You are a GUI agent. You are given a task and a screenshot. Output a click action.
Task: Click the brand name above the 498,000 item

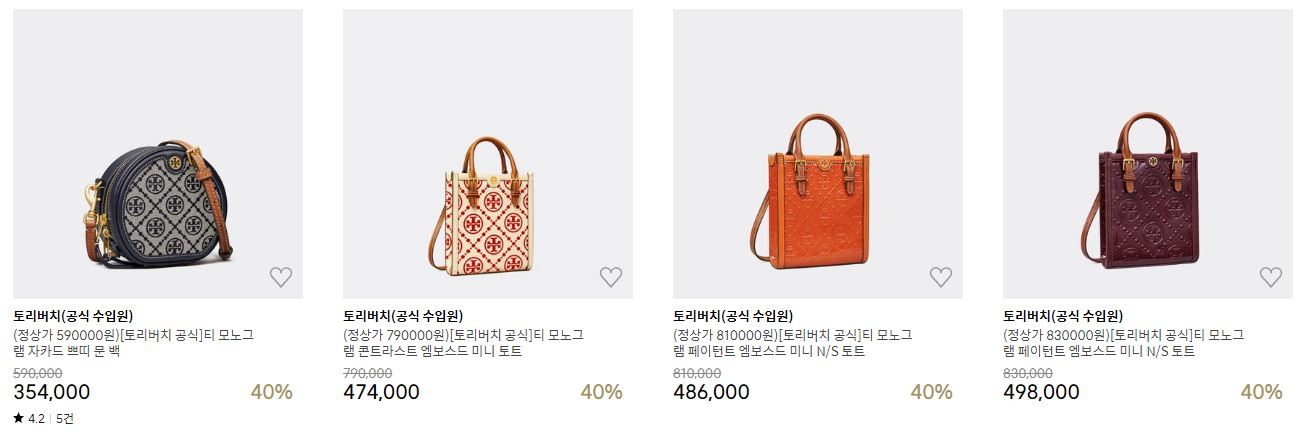point(1063,316)
